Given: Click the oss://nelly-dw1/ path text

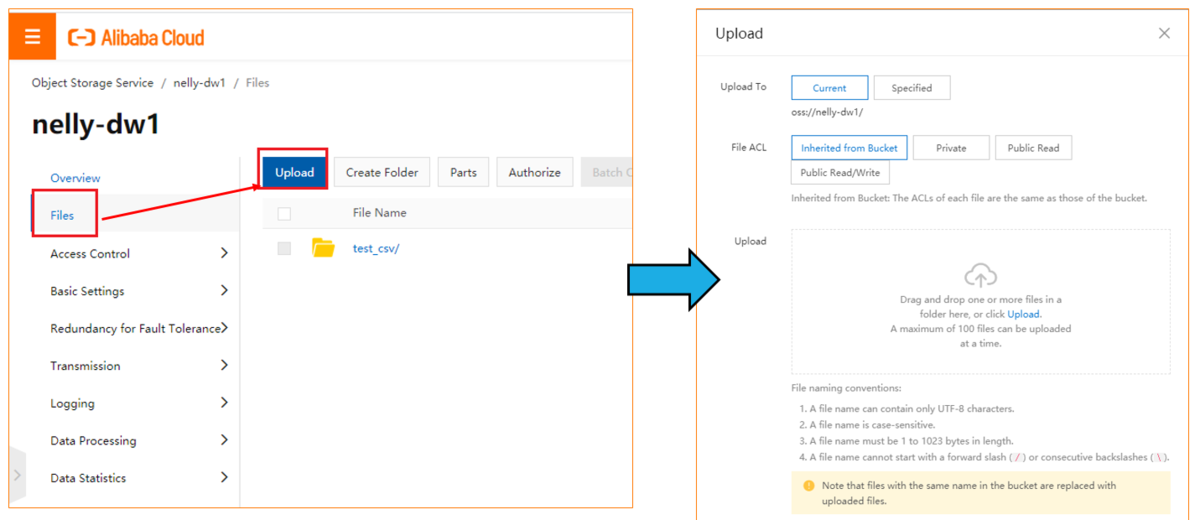Looking at the screenshot, I should (827, 112).
